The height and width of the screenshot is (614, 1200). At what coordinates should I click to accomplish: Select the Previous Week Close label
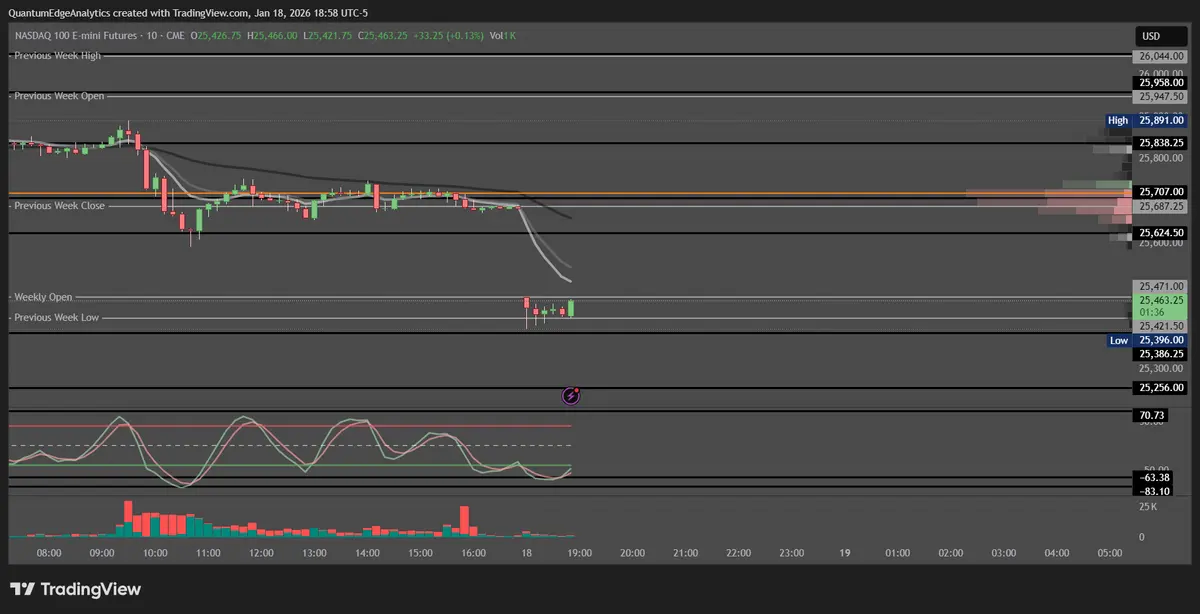58,206
